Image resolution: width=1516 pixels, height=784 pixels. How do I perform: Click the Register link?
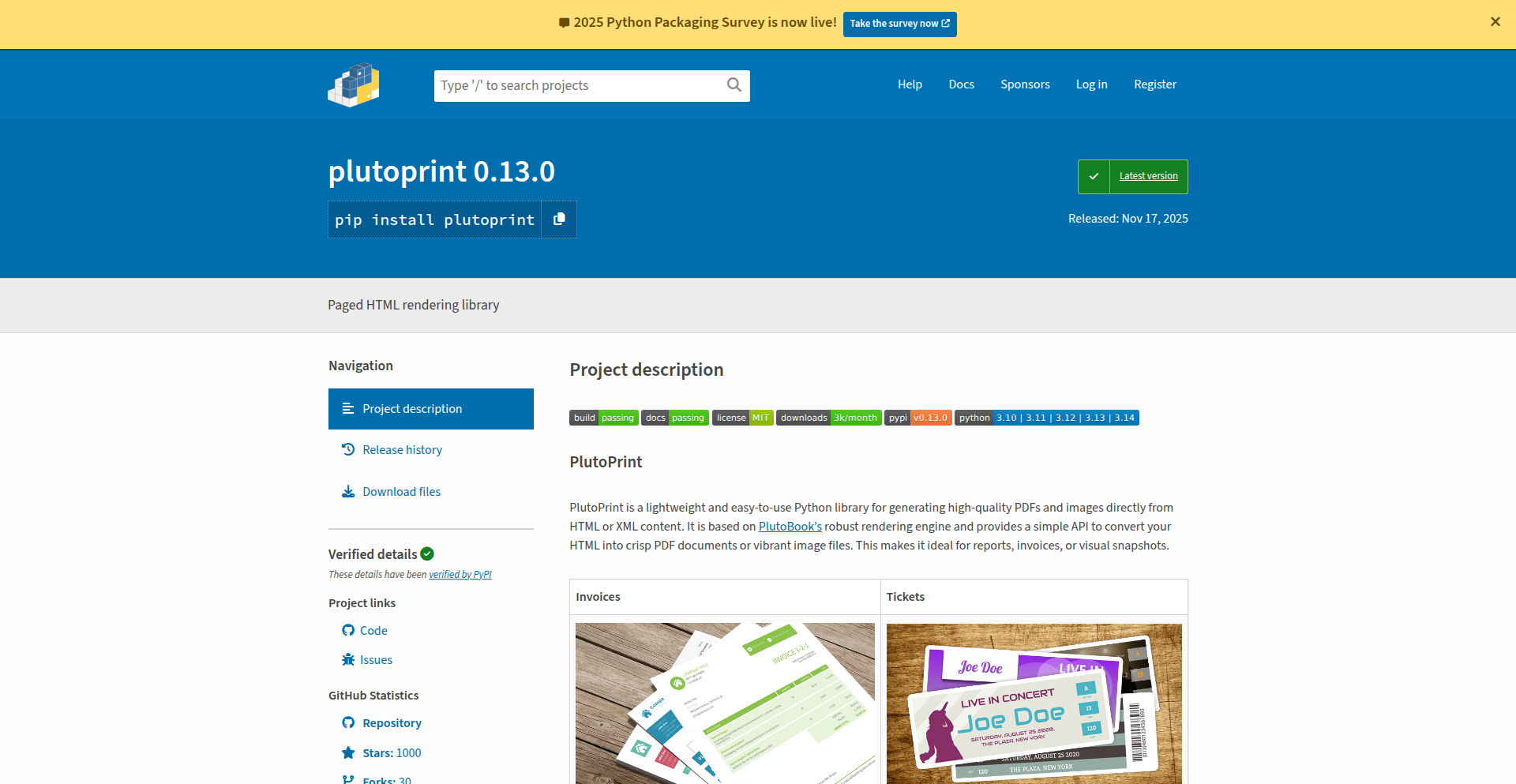tap(1155, 84)
